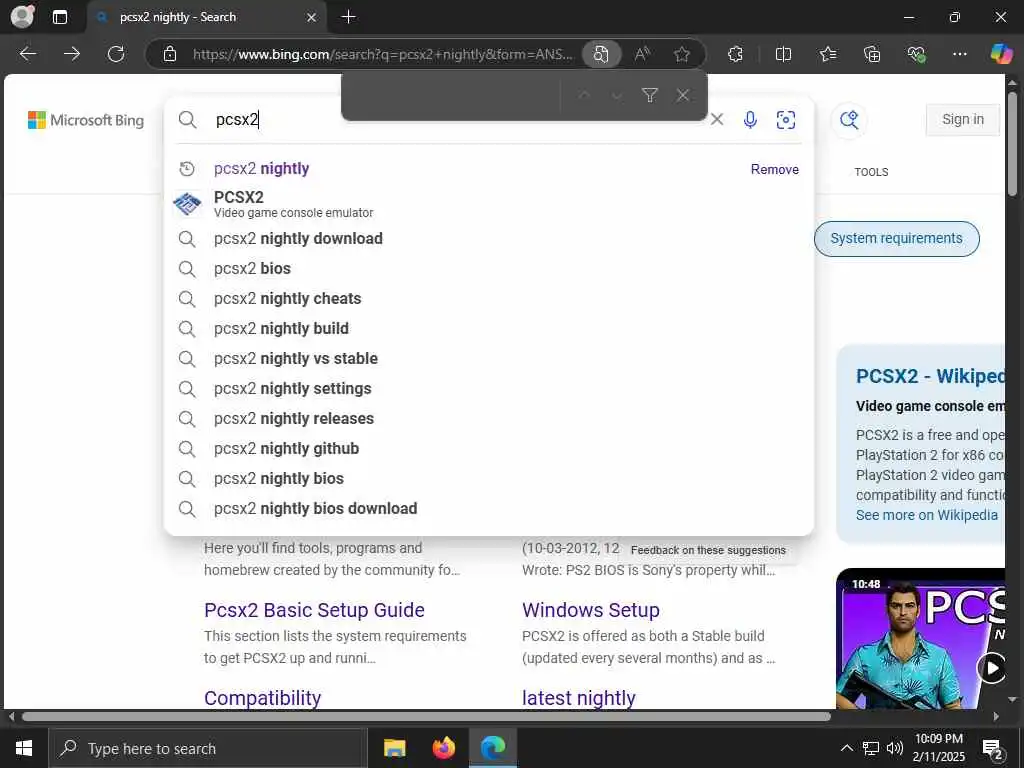The image size is (1024, 768).
Task: Toggle split screen view
Action: point(783,54)
